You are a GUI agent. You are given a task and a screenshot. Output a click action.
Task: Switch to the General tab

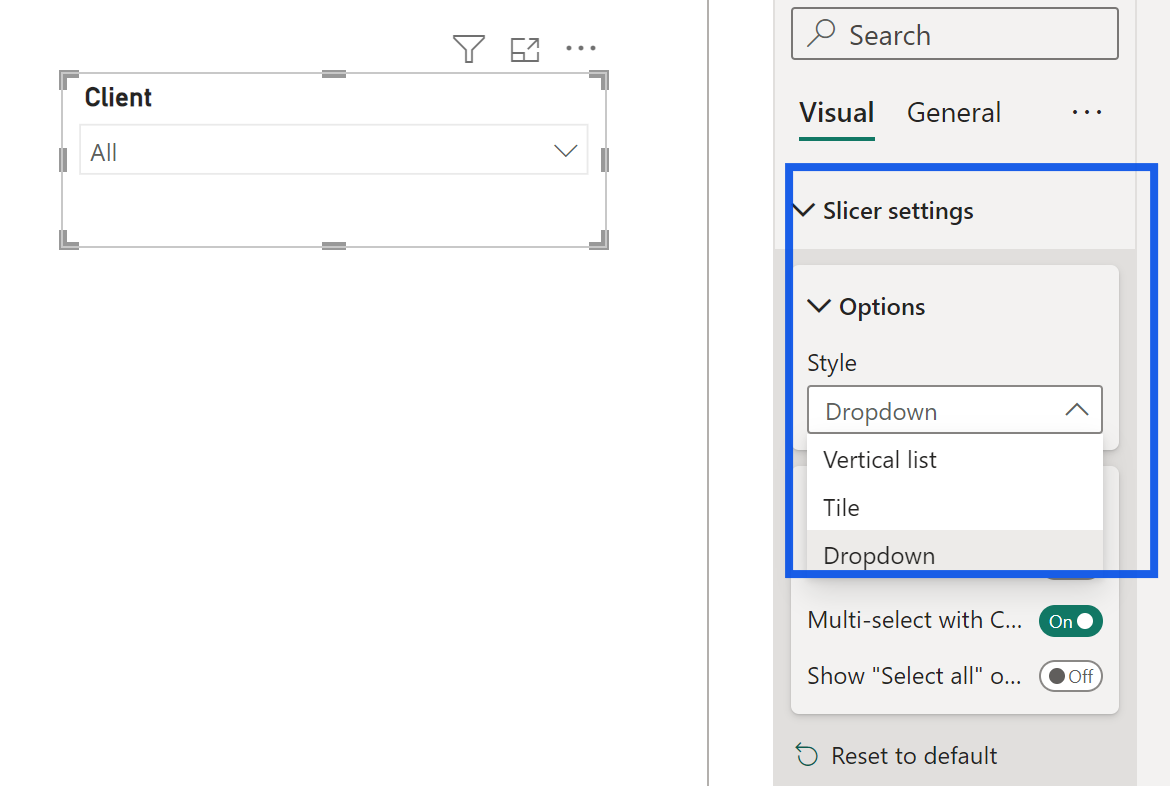click(x=954, y=113)
